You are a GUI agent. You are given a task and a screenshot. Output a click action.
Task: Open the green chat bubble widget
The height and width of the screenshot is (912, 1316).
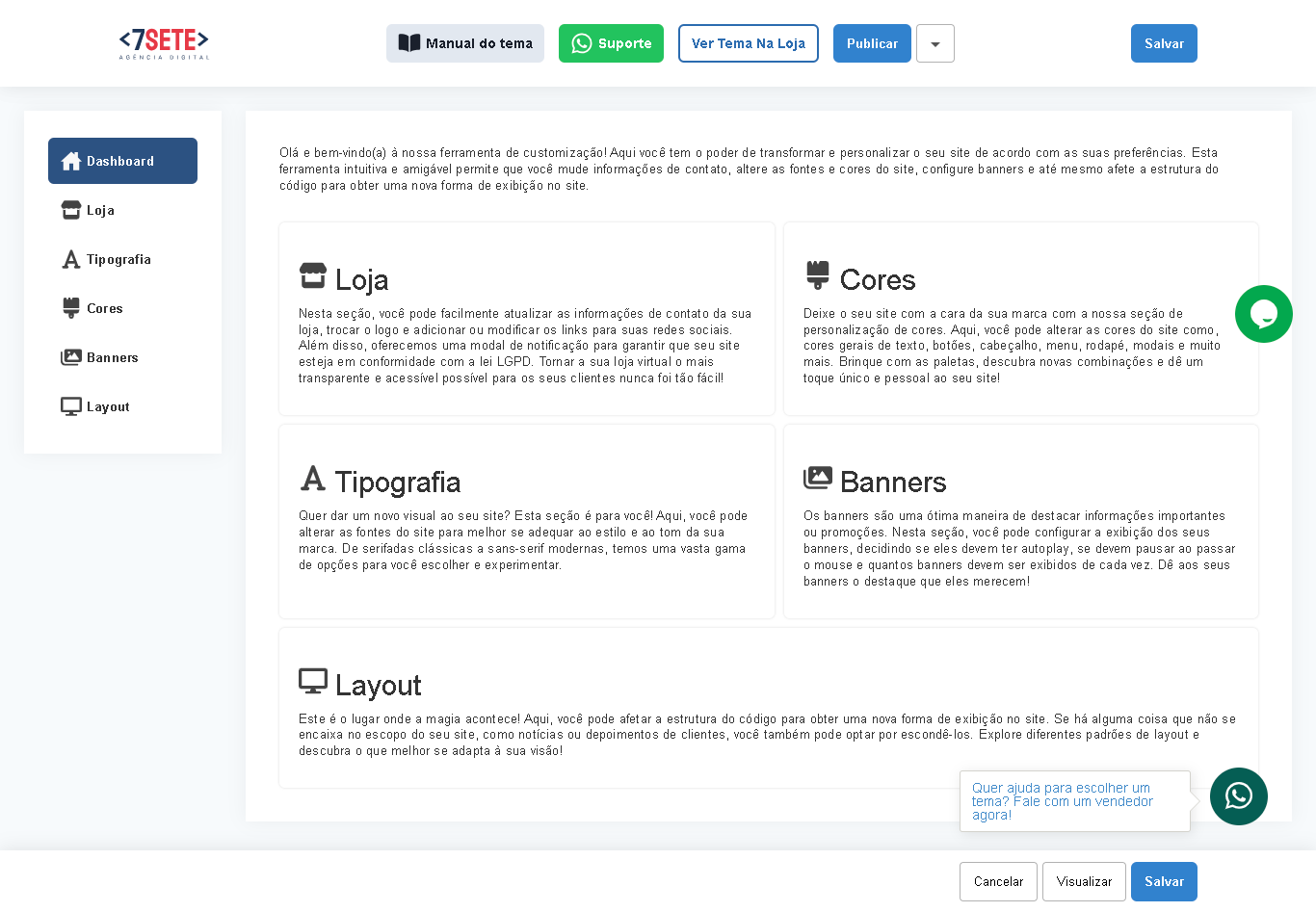1263,314
